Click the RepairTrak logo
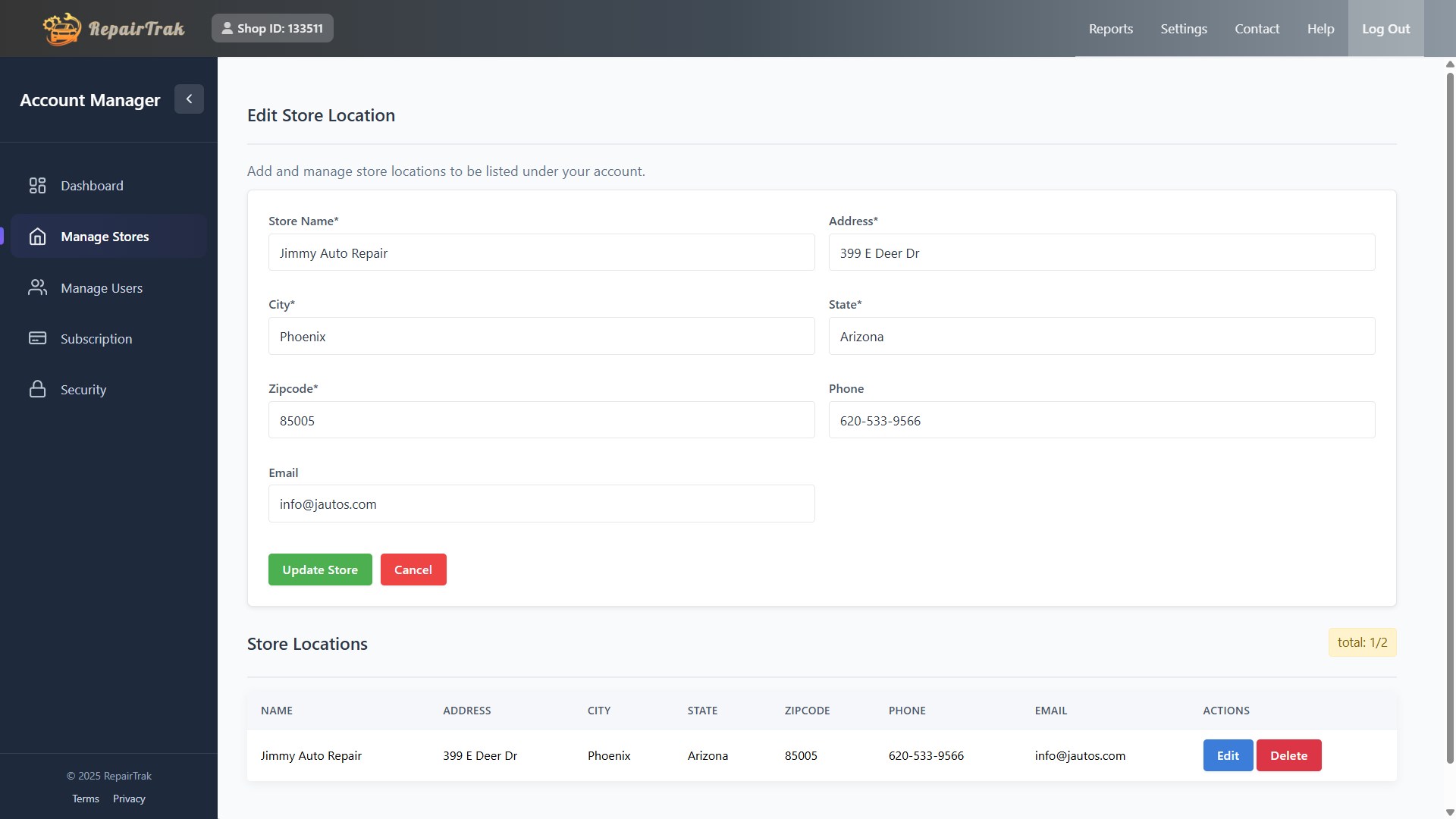The image size is (1456, 819). (x=112, y=28)
